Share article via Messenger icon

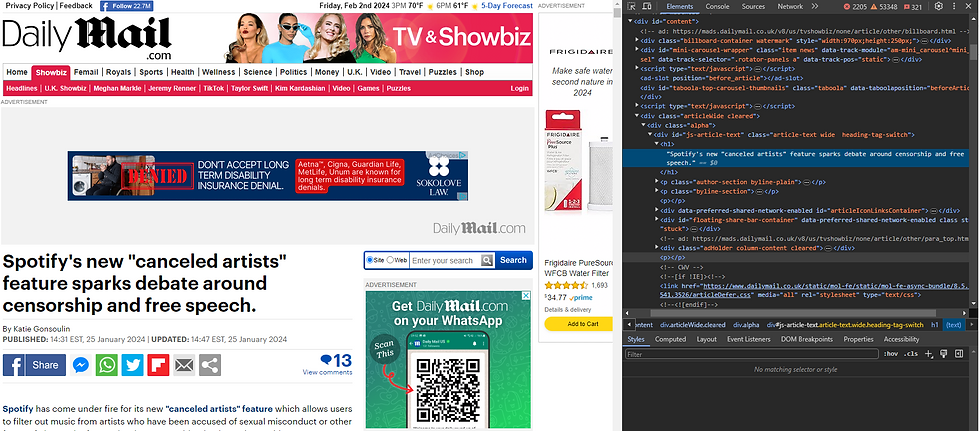click(x=81, y=365)
